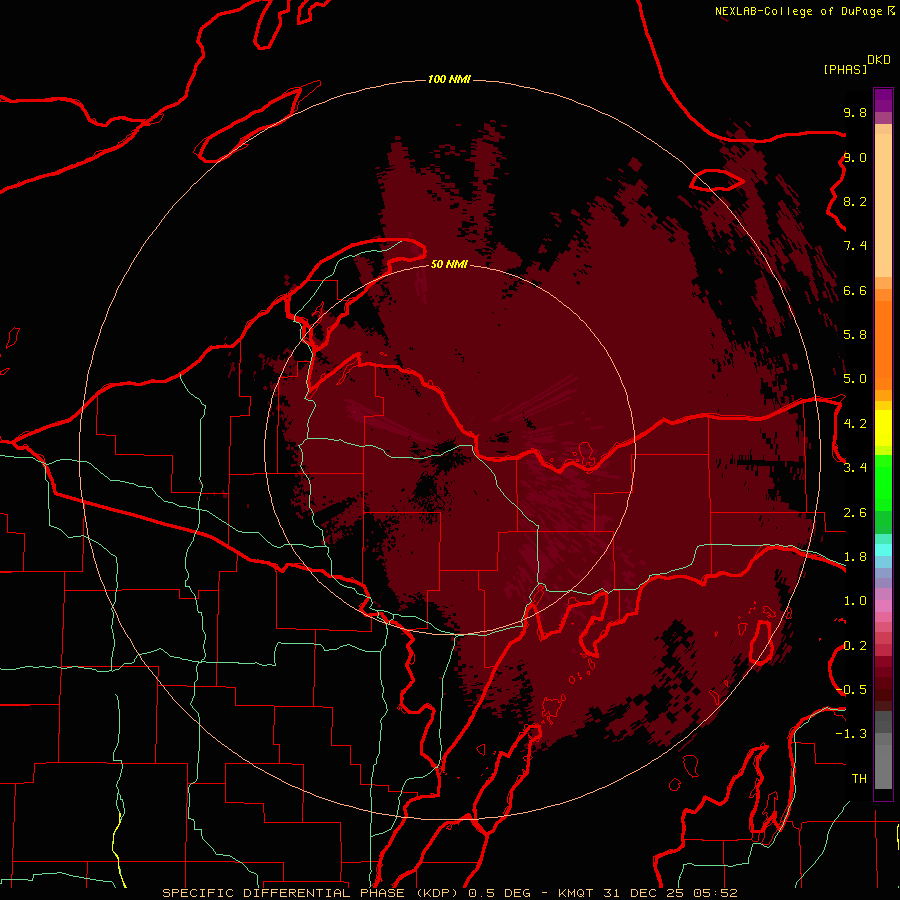Select the 5.8 legend value

[855, 335]
